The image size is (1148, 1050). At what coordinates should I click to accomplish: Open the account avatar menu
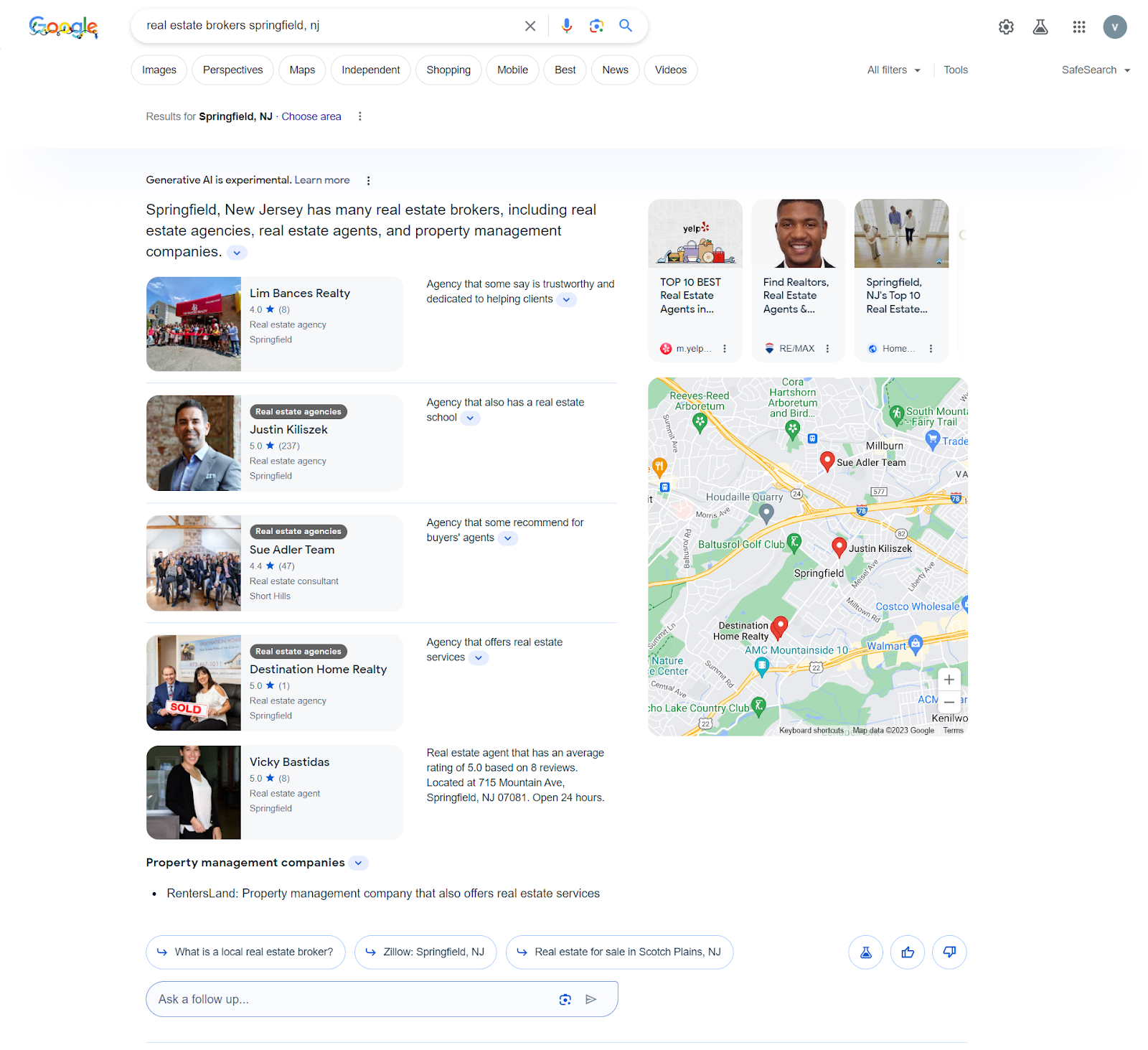pyautogui.click(x=1115, y=27)
